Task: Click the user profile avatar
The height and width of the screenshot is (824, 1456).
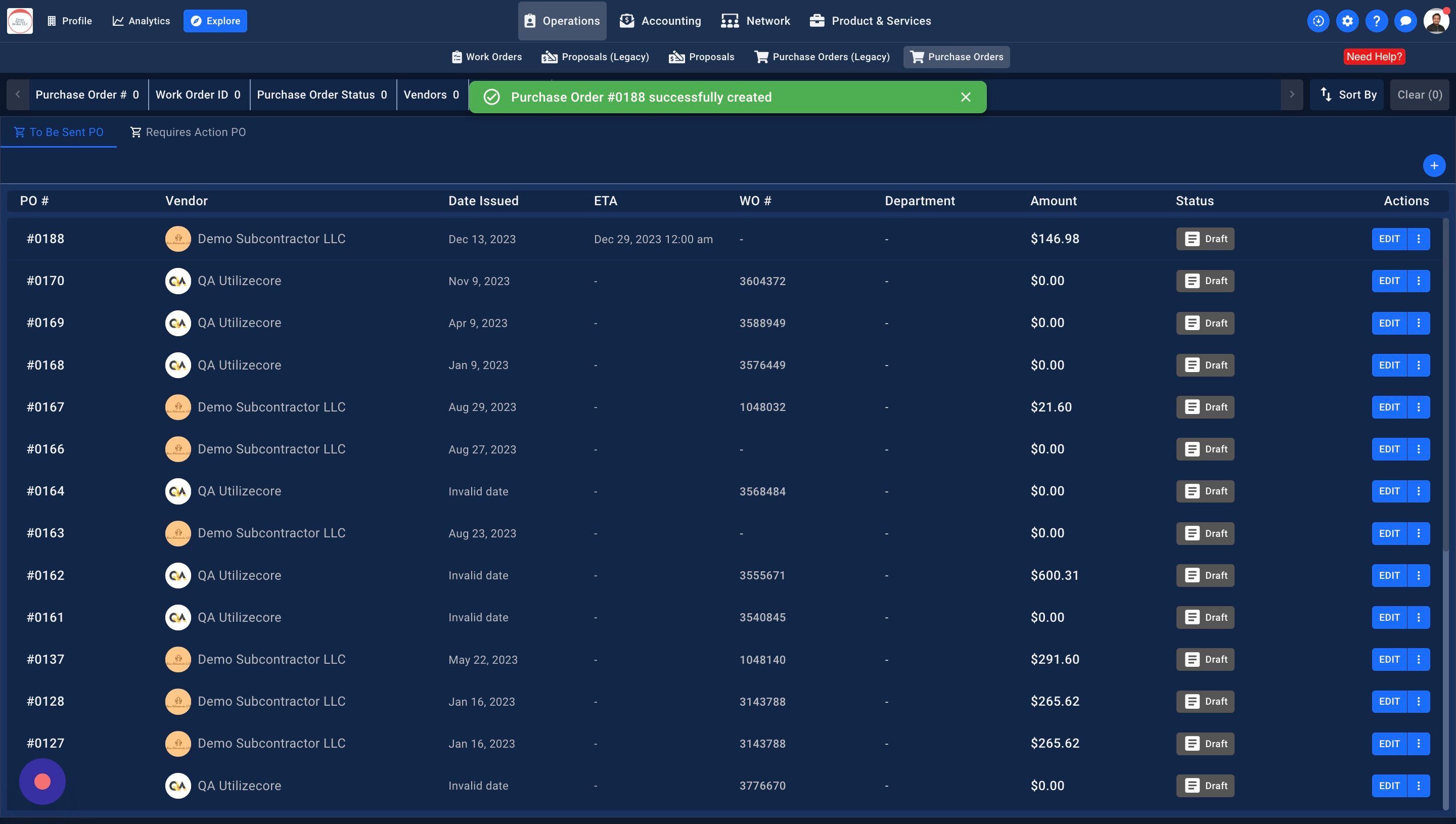Action: click(x=1436, y=21)
